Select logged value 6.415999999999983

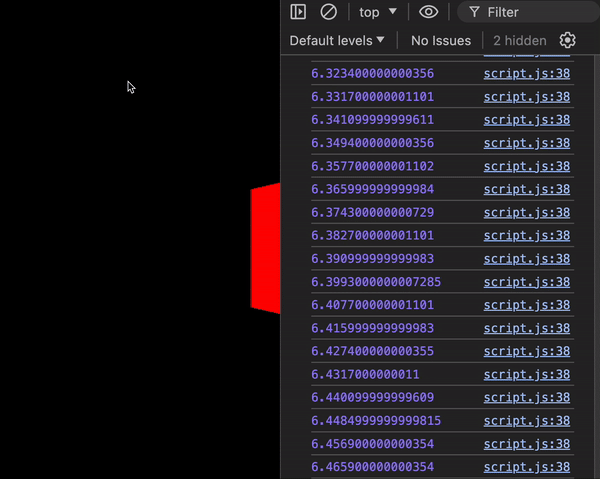coord(372,328)
